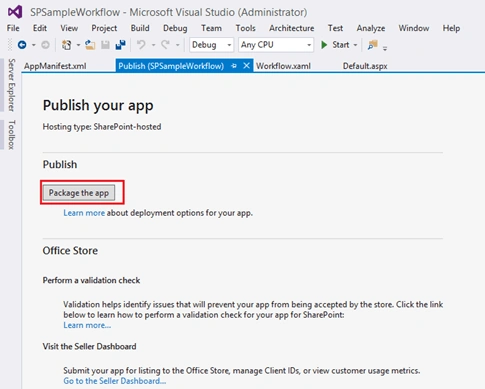Screen dimensions: 485x389
Task: Close the Publish (SPSampleWorkflow) tab
Action: click(246, 66)
